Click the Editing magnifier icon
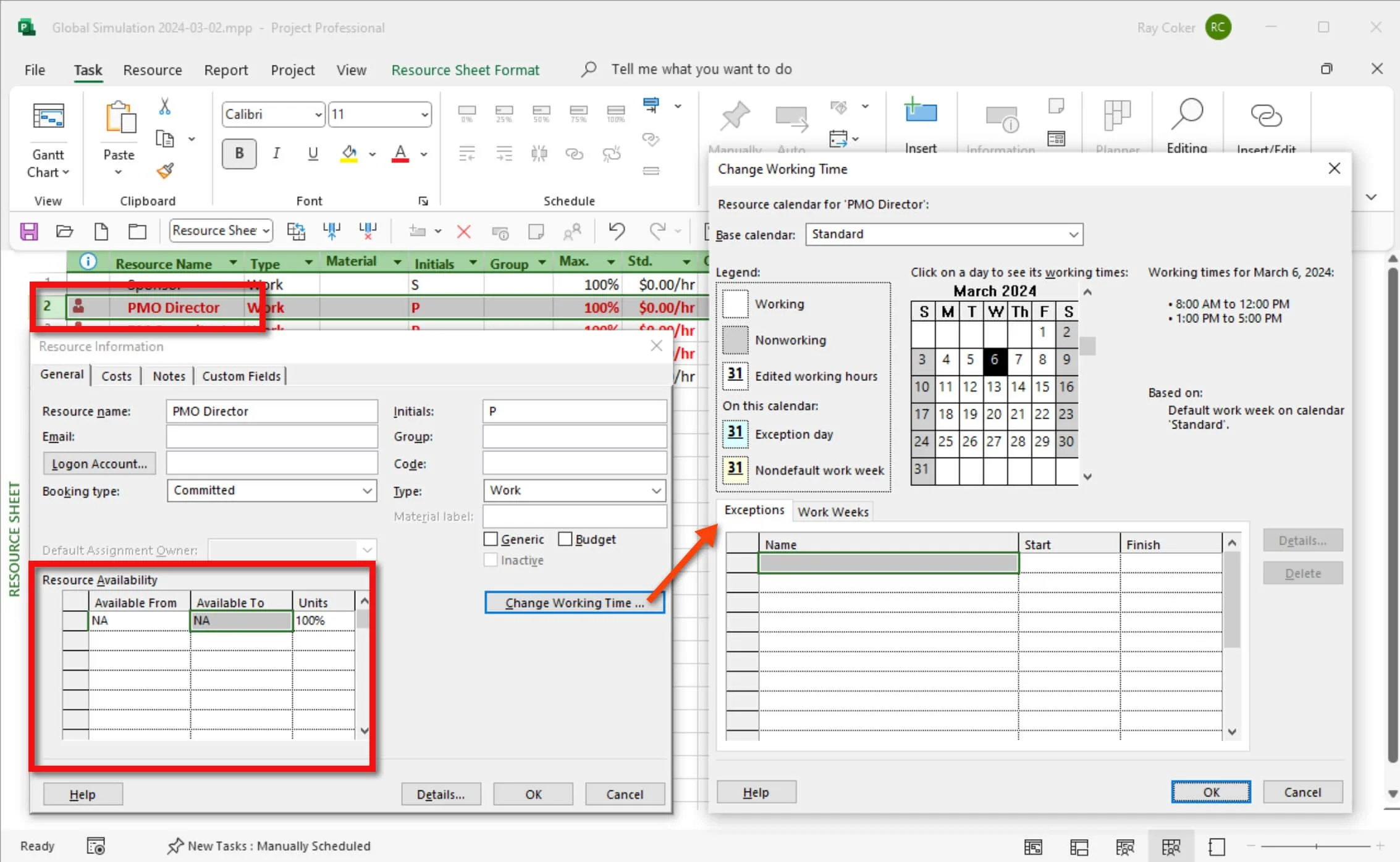This screenshot has width=1400, height=862. pyautogui.click(x=1187, y=114)
